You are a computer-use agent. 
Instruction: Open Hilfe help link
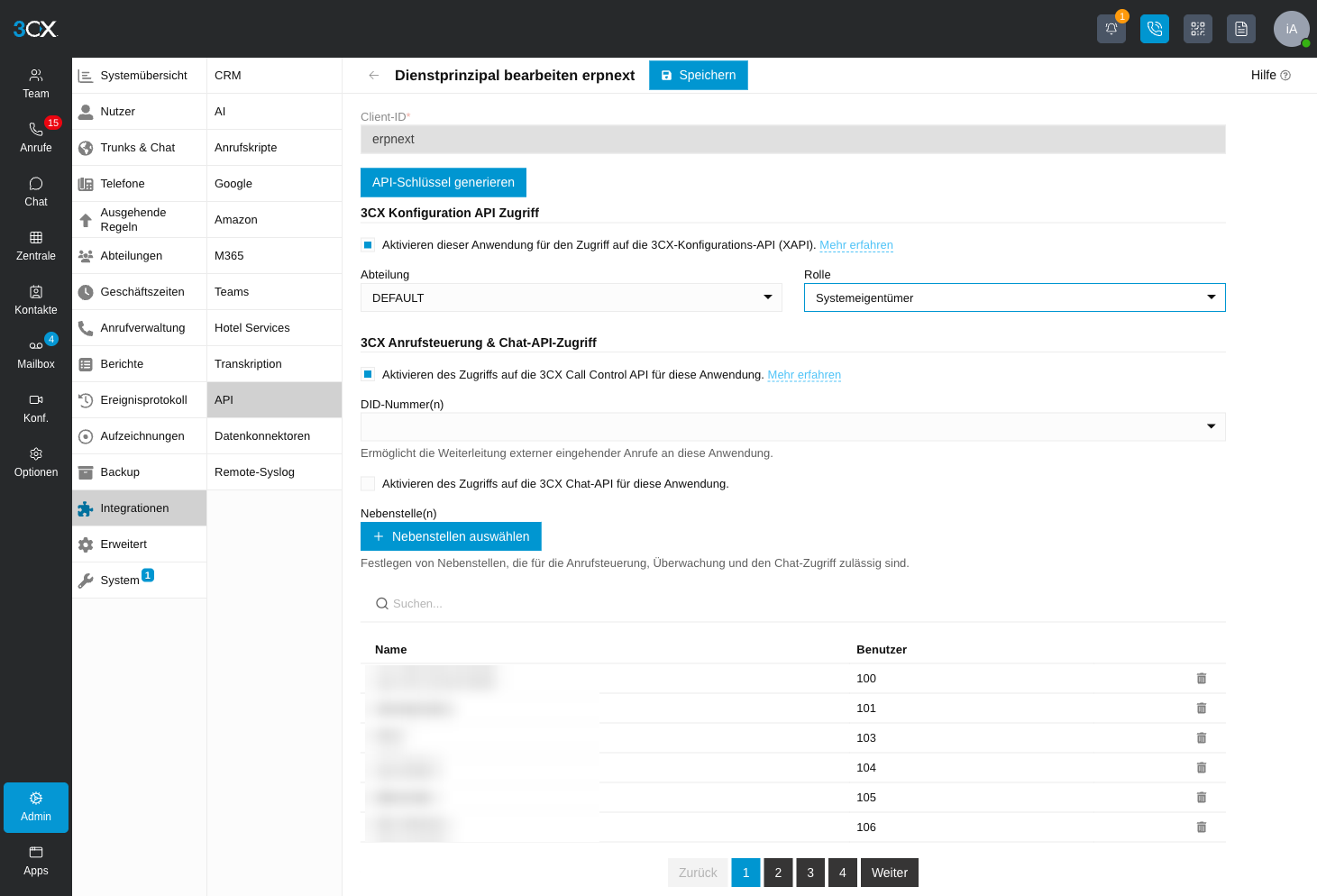pyautogui.click(x=1270, y=76)
